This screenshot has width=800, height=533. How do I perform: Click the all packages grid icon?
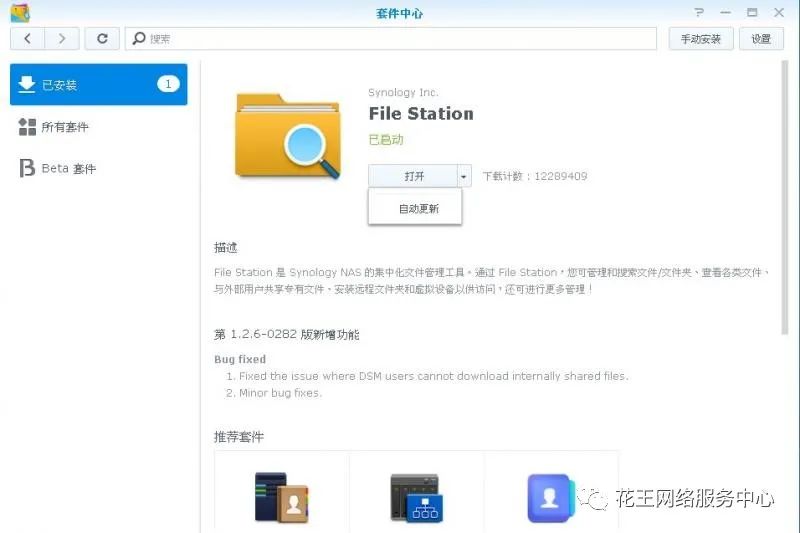click(x=27, y=126)
